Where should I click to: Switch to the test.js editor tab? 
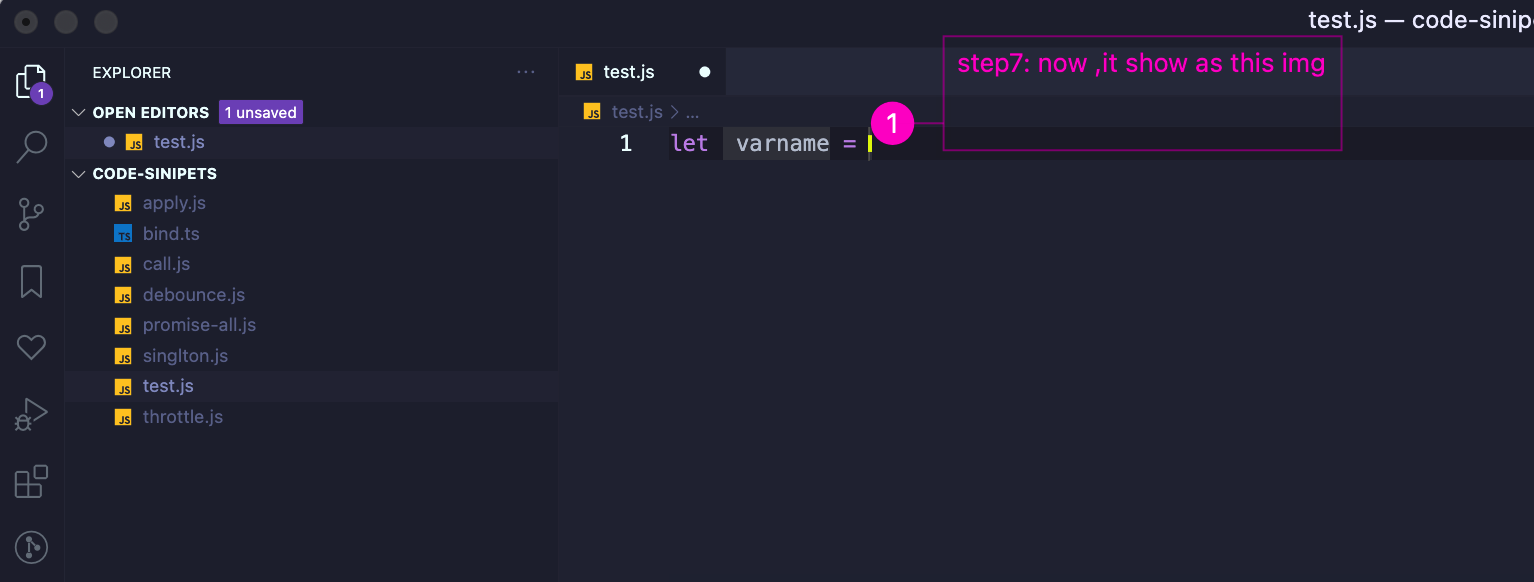pyautogui.click(x=628, y=71)
